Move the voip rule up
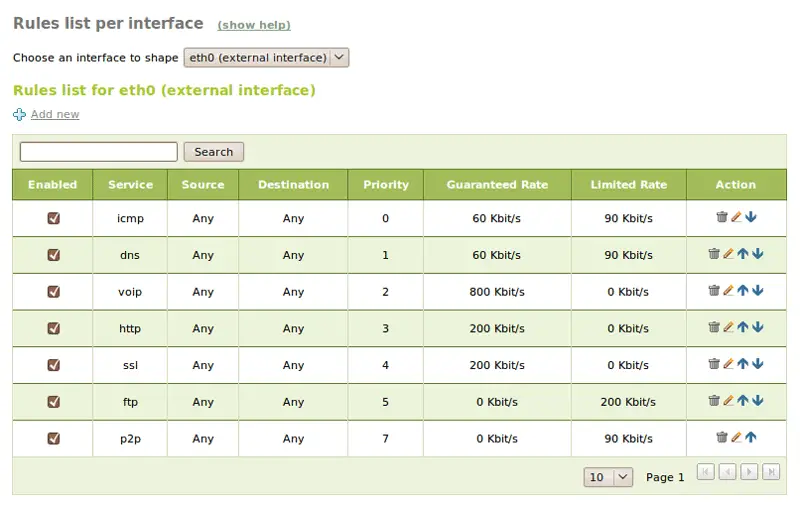Screen dimensions: 800x505 click(743, 291)
